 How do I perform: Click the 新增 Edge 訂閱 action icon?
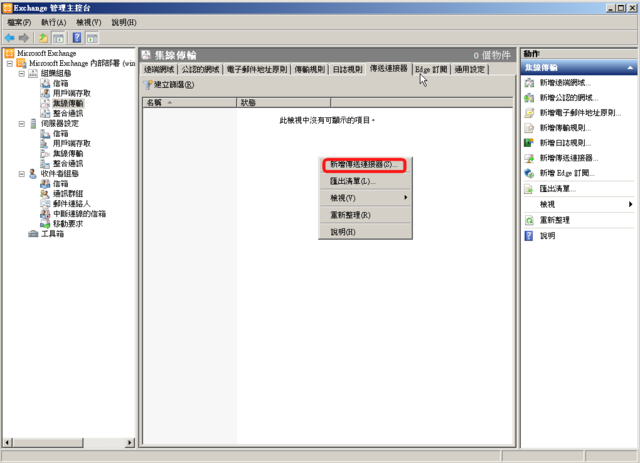click(x=529, y=173)
